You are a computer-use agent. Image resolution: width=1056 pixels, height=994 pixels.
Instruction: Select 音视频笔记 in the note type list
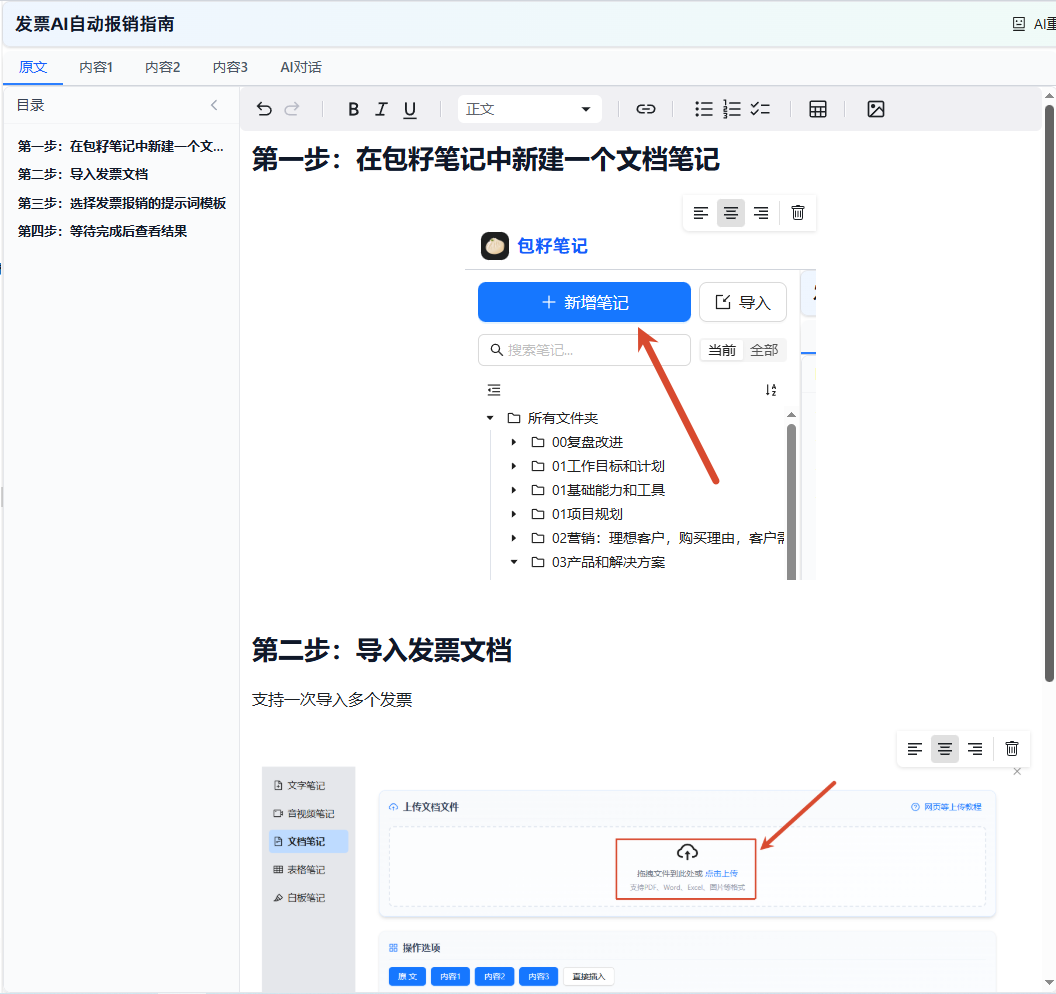(x=304, y=814)
